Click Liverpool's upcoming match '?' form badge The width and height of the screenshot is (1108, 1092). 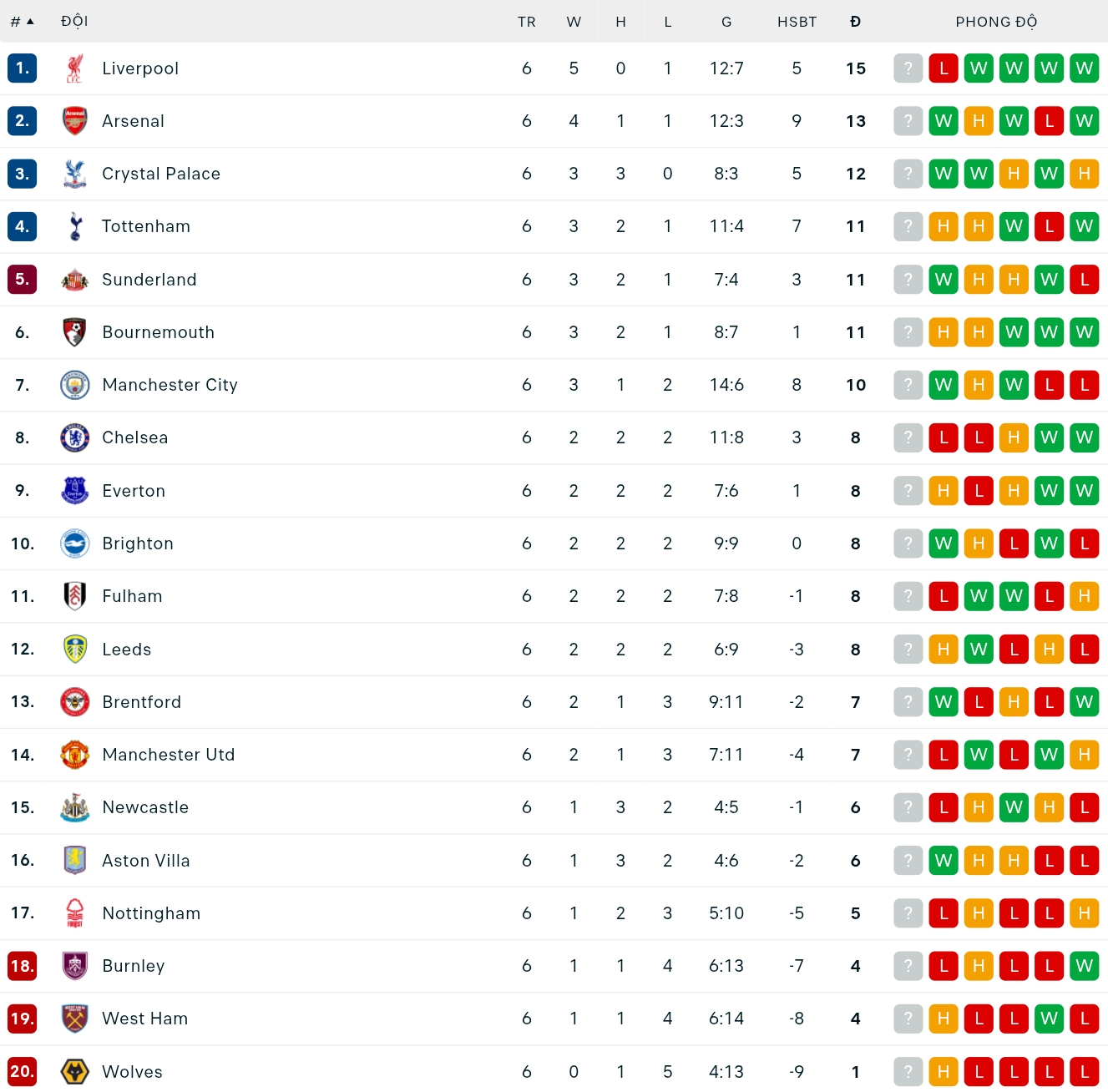coord(908,68)
